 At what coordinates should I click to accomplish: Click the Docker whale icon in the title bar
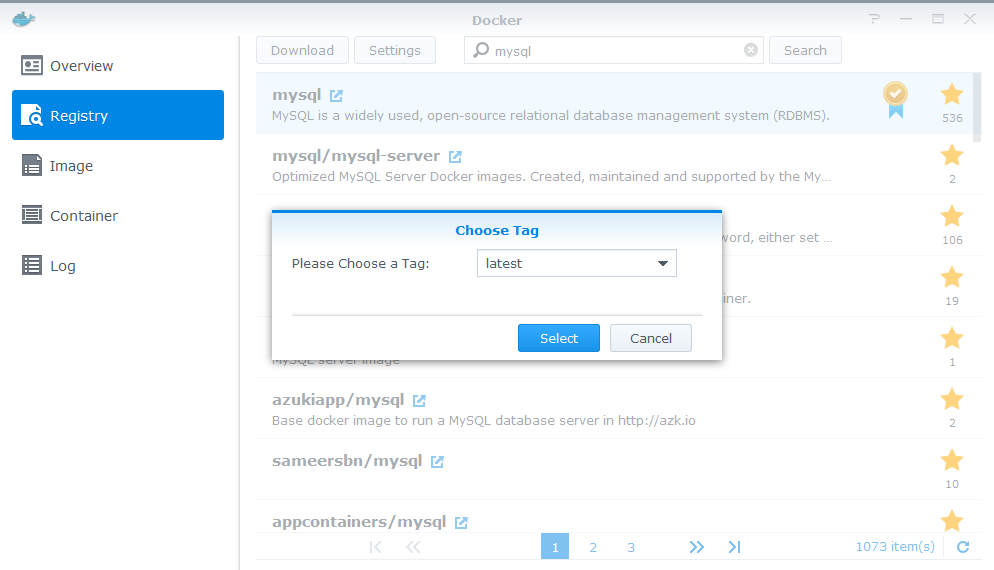tap(23, 19)
